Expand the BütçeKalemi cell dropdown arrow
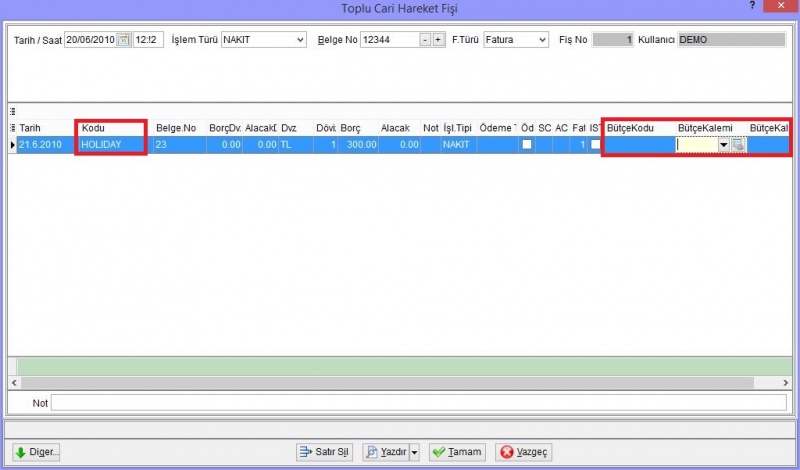Viewport: 800px width, 470px height. point(723,145)
